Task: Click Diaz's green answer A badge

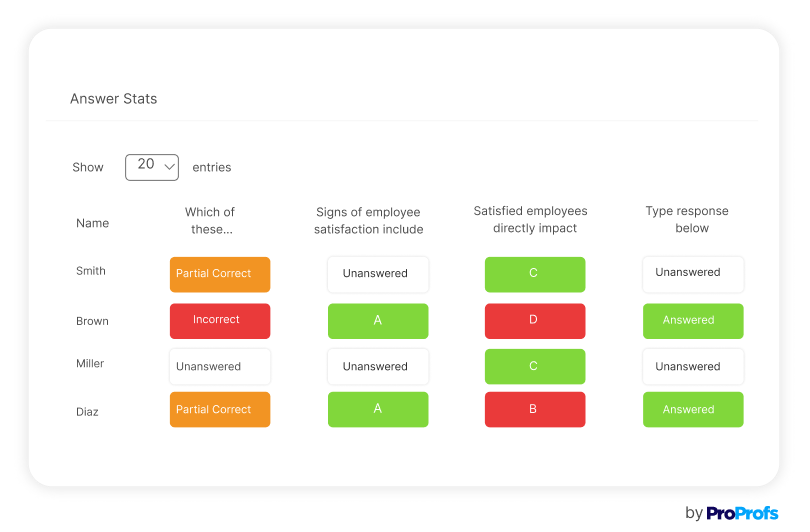Action: [378, 410]
